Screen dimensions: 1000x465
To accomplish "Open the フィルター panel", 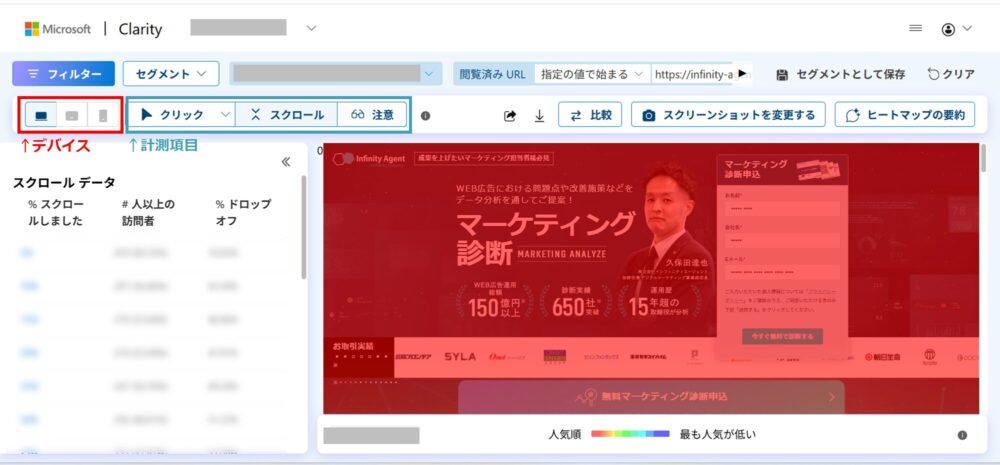I will pyautogui.click(x=63, y=73).
